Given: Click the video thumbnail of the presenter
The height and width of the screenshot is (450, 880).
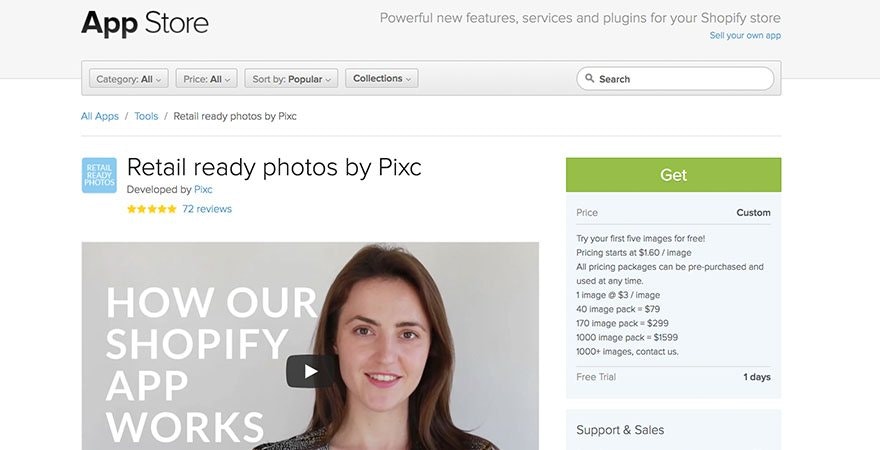Looking at the screenshot, I should (310, 346).
